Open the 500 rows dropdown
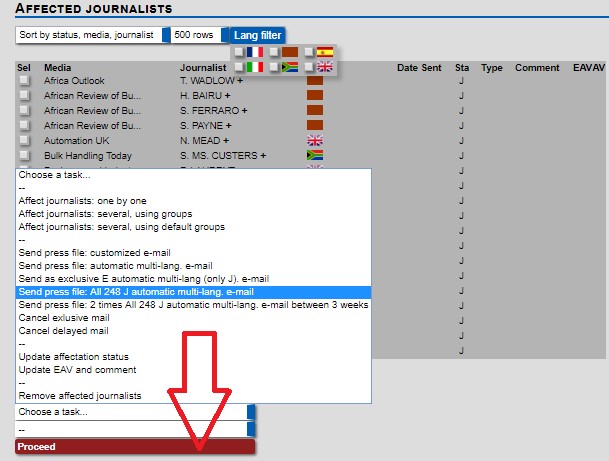 point(197,35)
